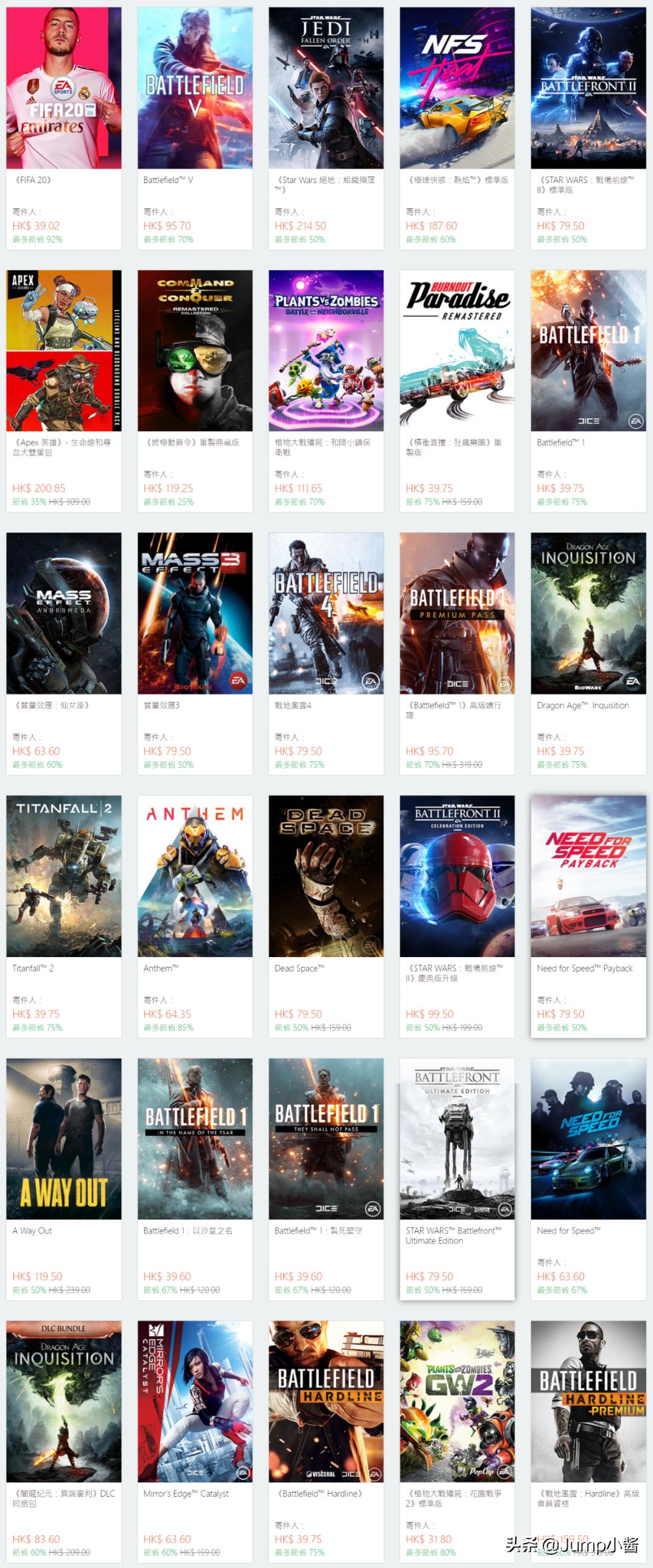This screenshot has height=1568, width=653.
Task: Open Star Wars Battlefront Ultimate Edition cover
Action: pos(457,1139)
